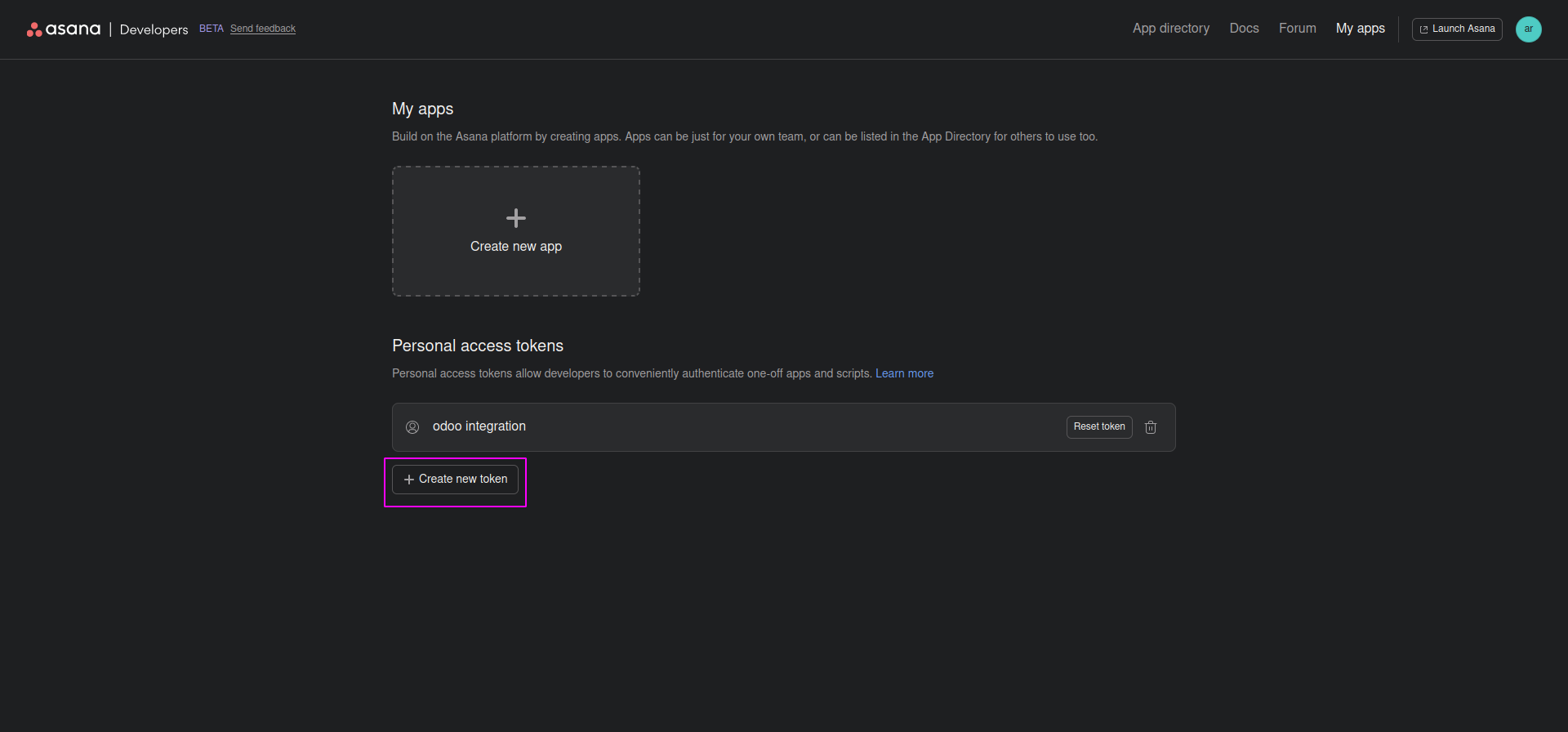Select the odoo integration token name
This screenshot has height=732, width=1568.
click(x=479, y=426)
